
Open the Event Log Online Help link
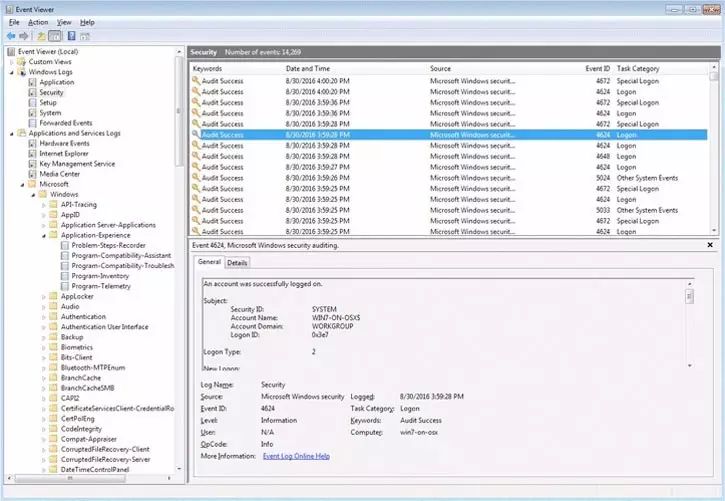pos(296,456)
